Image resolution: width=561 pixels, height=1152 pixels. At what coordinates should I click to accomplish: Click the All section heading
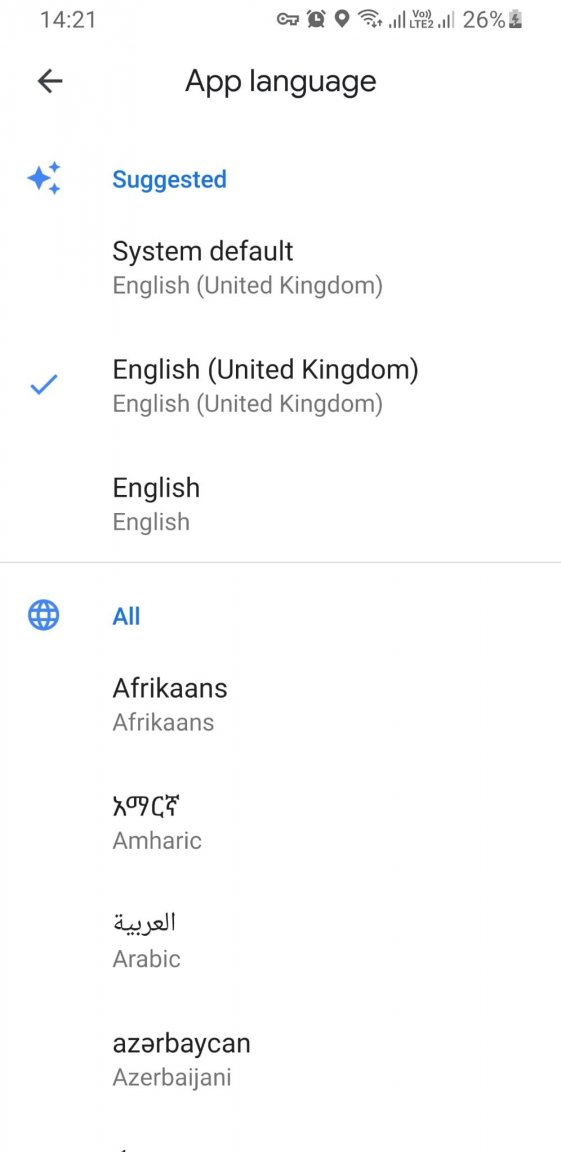[126, 616]
